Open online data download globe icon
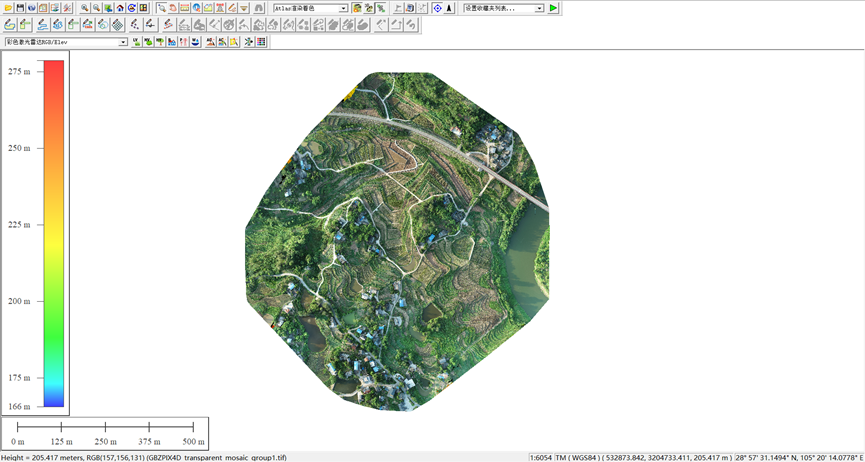865x462 pixels. tap(31, 8)
